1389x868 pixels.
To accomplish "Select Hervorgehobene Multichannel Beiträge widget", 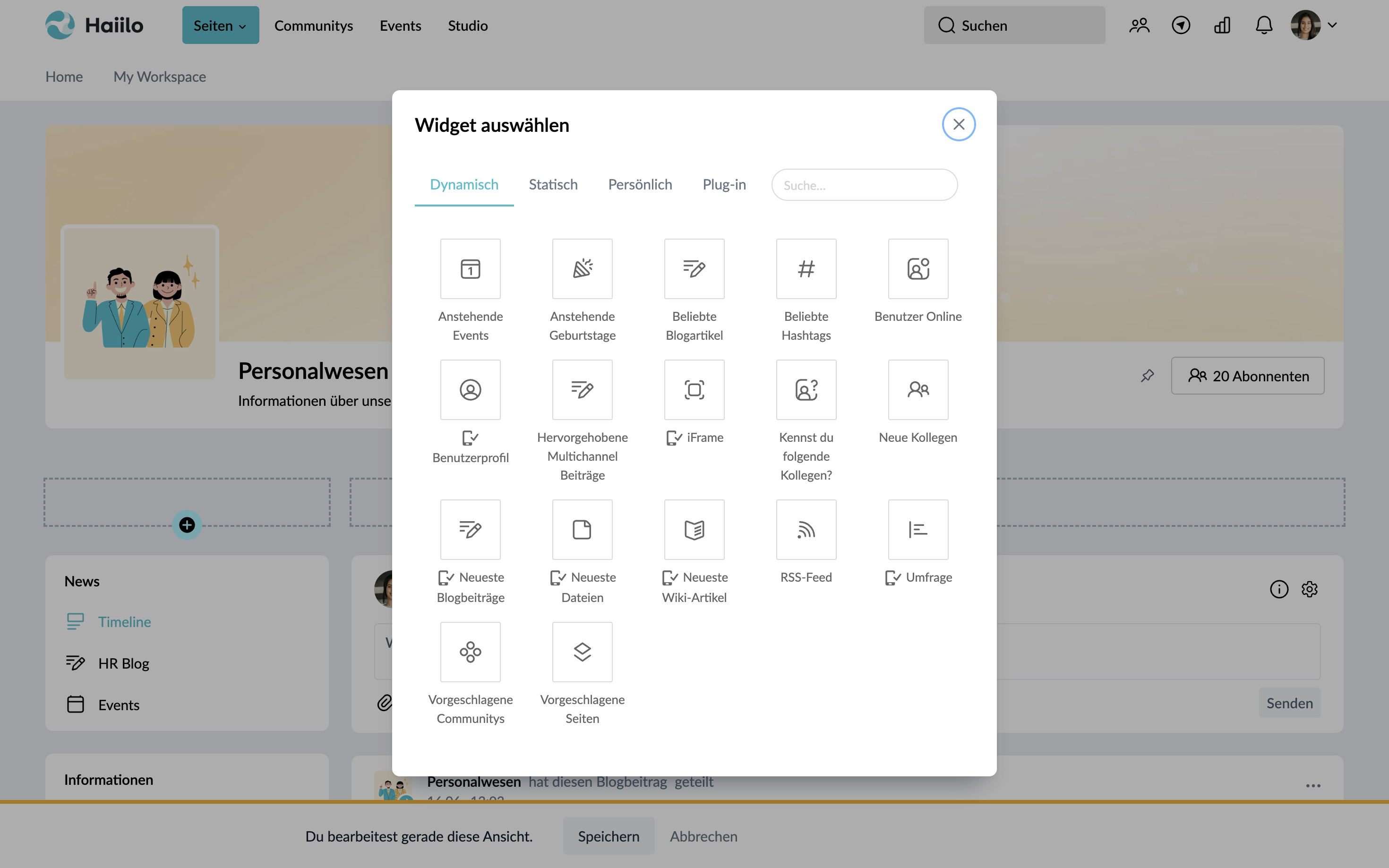I will 582,390.
